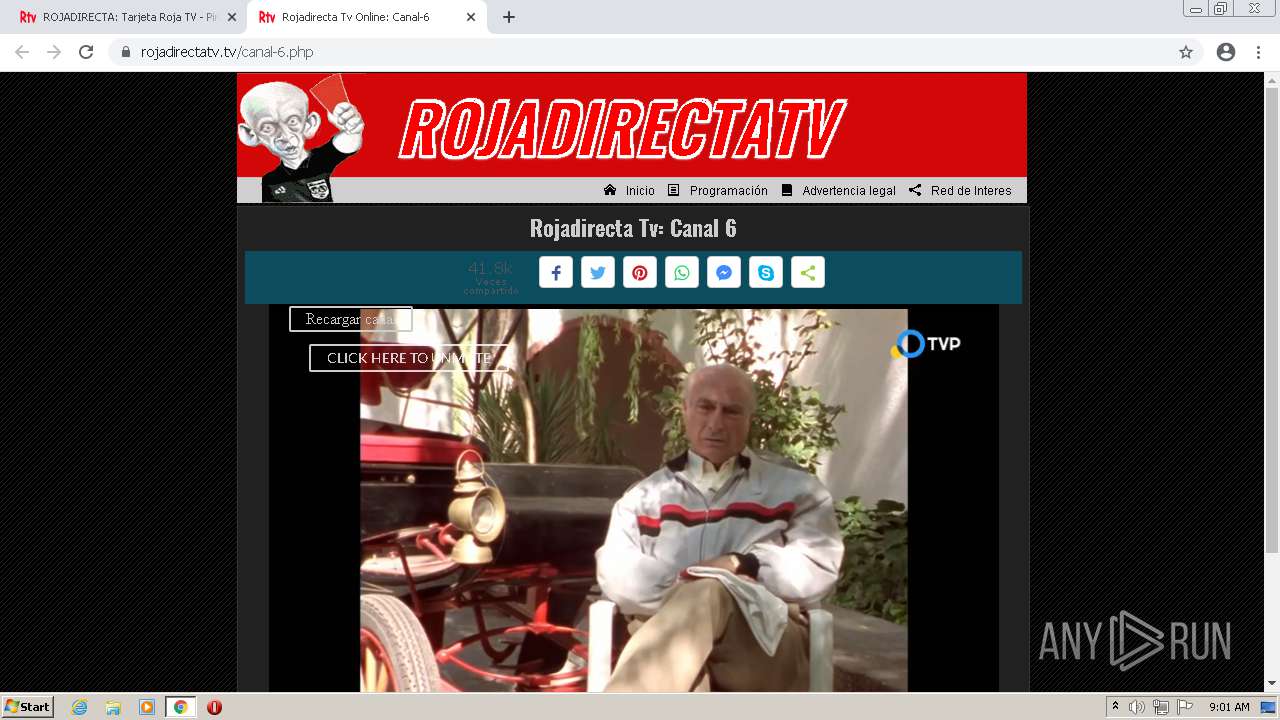Open the Chrome three-dot menu

tap(1258, 52)
